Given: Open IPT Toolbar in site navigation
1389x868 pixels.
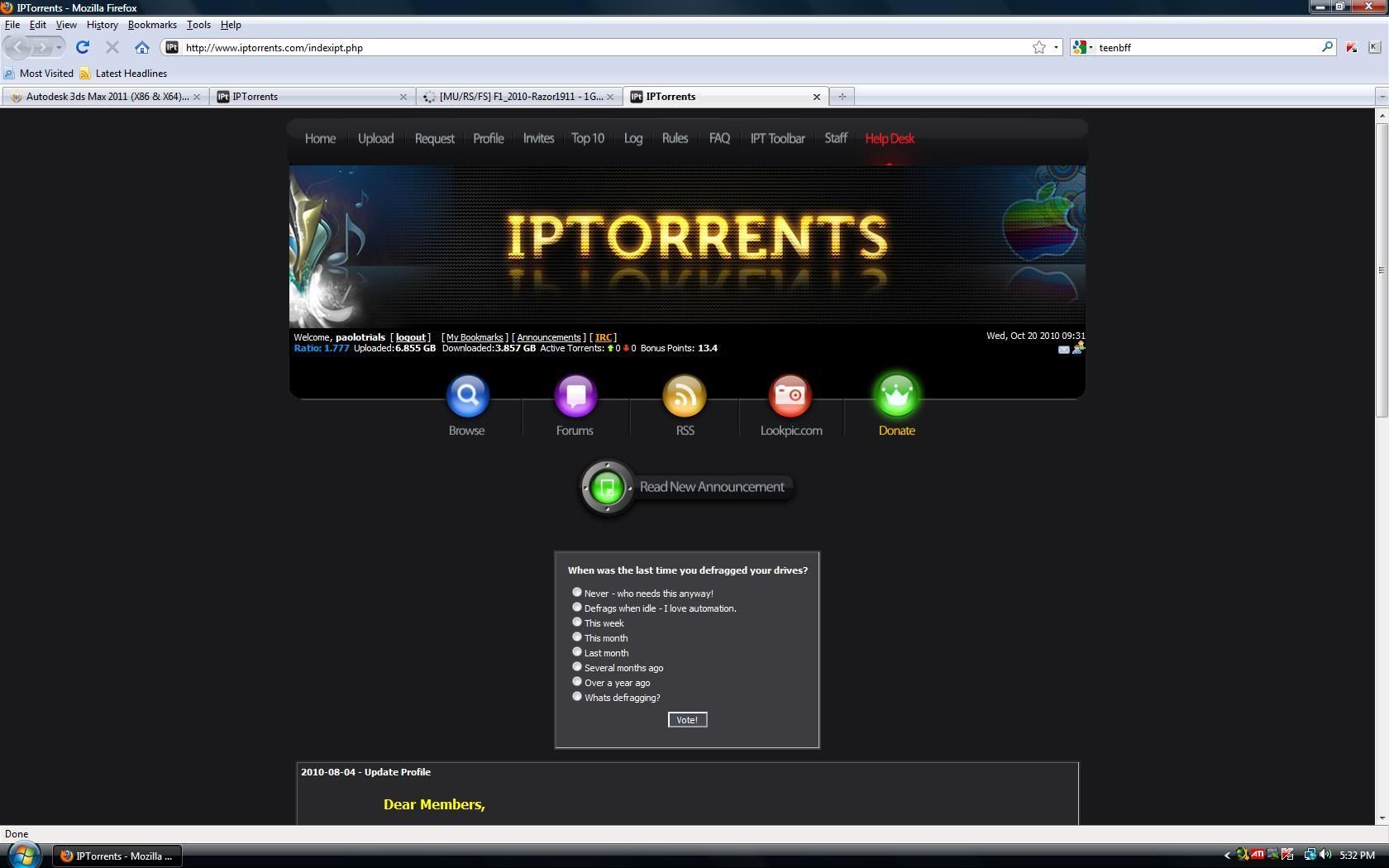Looking at the screenshot, I should pyautogui.click(x=777, y=138).
